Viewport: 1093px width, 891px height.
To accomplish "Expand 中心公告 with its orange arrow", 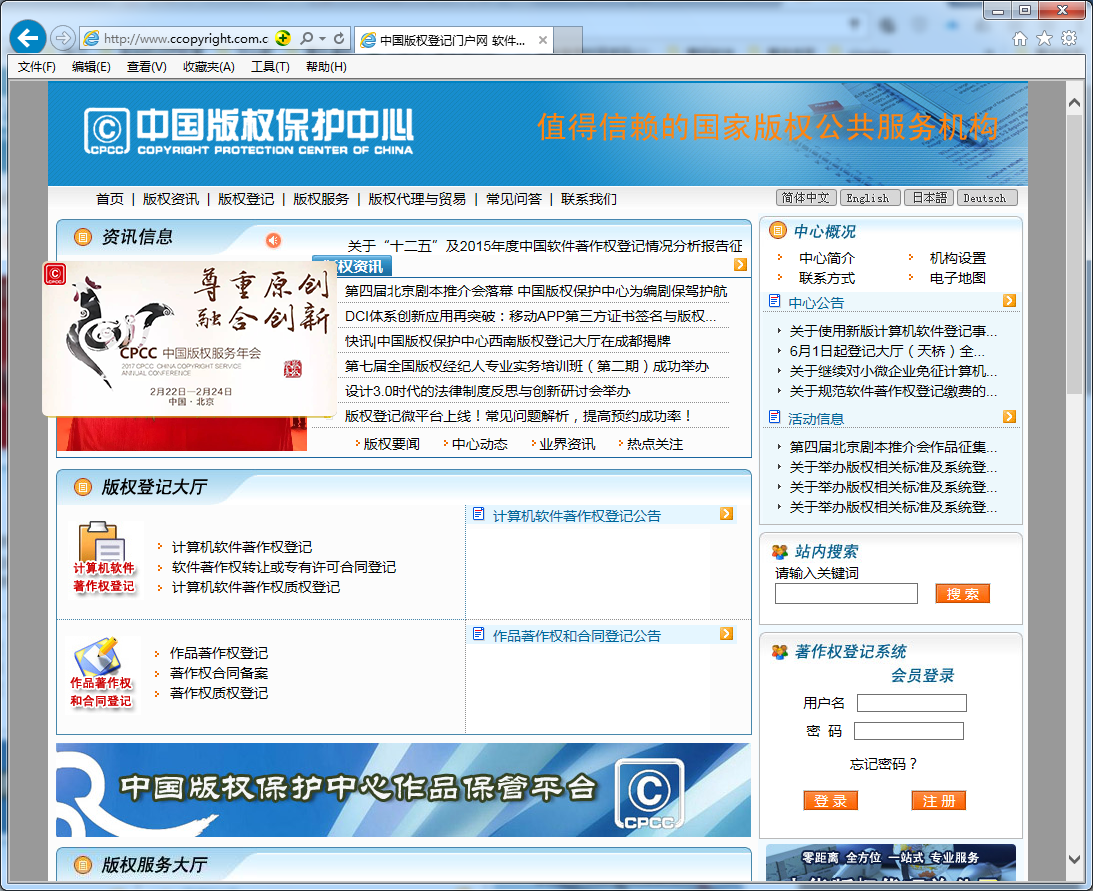I will [x=1009, y=300].
